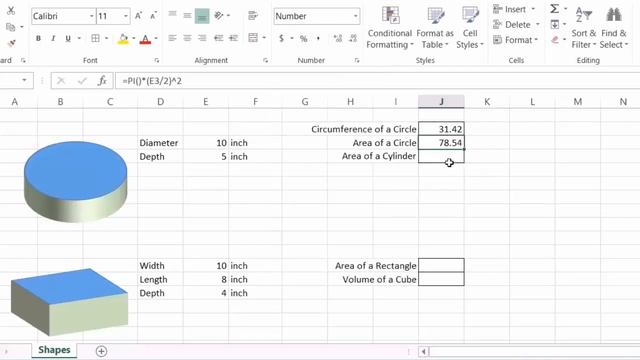The width and height of the screenshot is (640, 360).
Task: Open Format cells menu
Action: pyautogui.click(x=515, y=40)
